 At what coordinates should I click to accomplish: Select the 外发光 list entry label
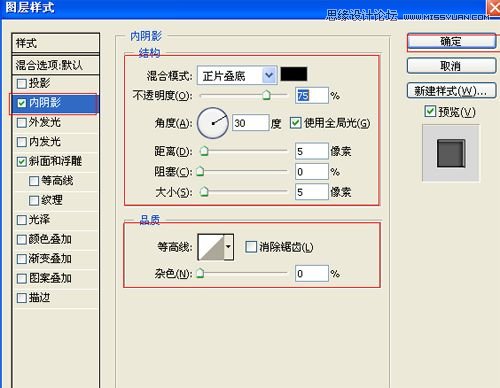click(45, 122)
